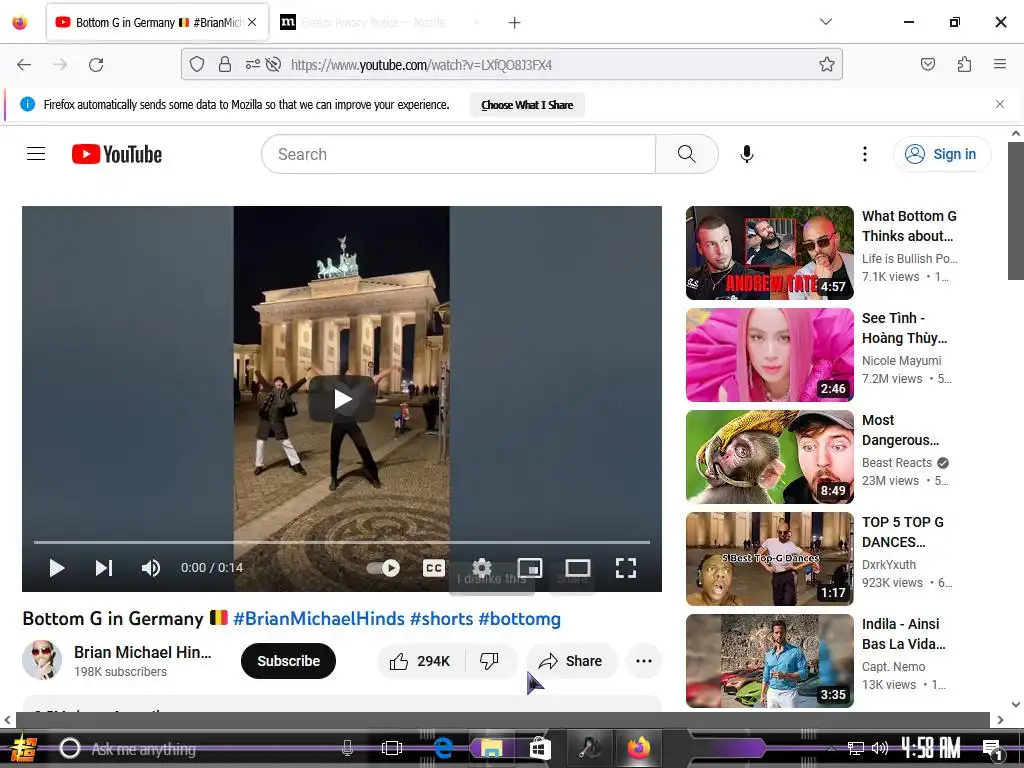This screenshot has width=1024, height=768.
Task: Open Indila - Ainsi Bas La Vida thumbnail
Action: [x=770, y=660]
